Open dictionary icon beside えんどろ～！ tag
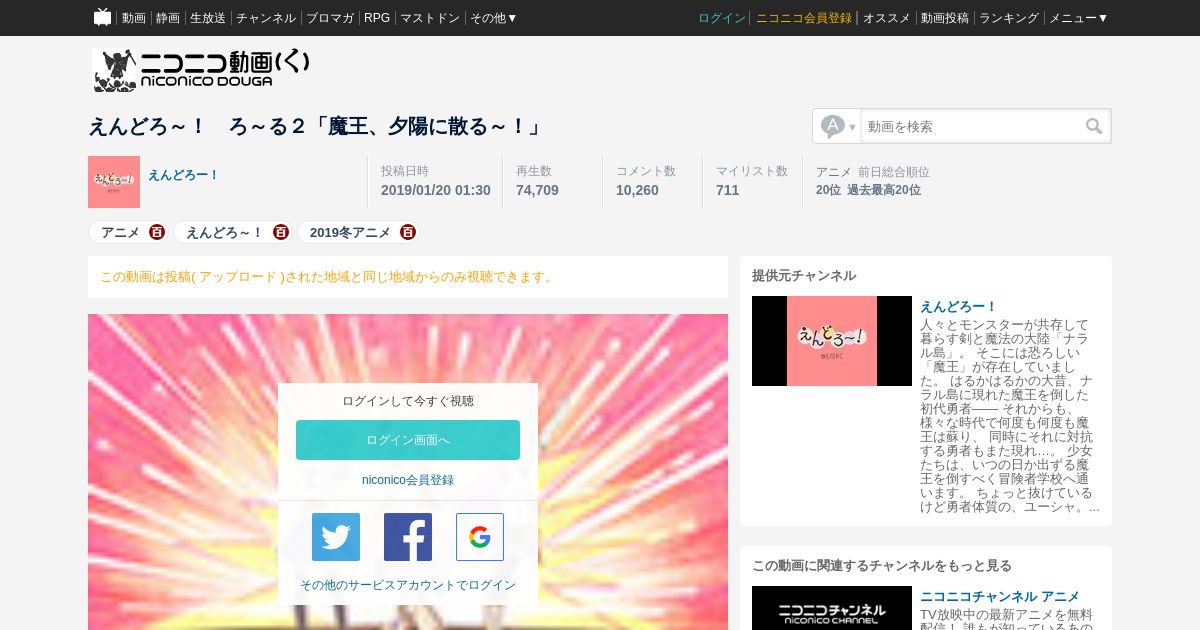Screen dimensions: 1200x630 click(x=281, y=232)
